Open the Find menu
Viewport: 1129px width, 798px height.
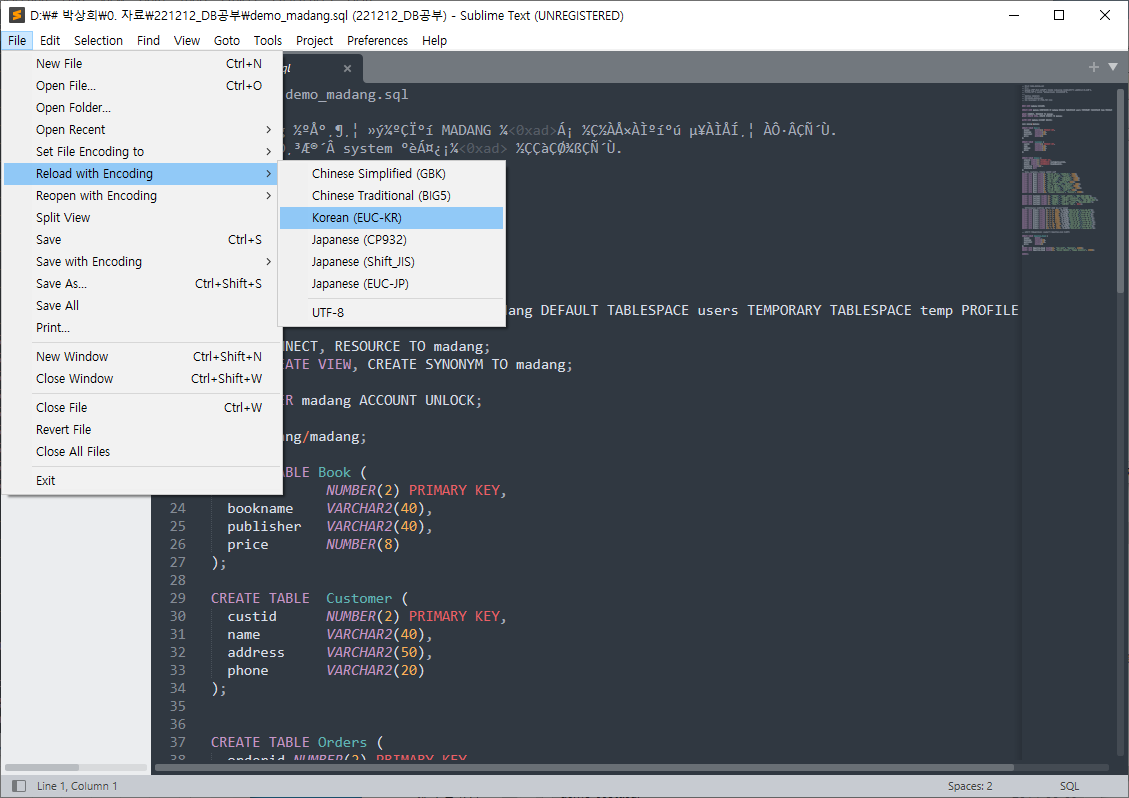tap(148, 40)
